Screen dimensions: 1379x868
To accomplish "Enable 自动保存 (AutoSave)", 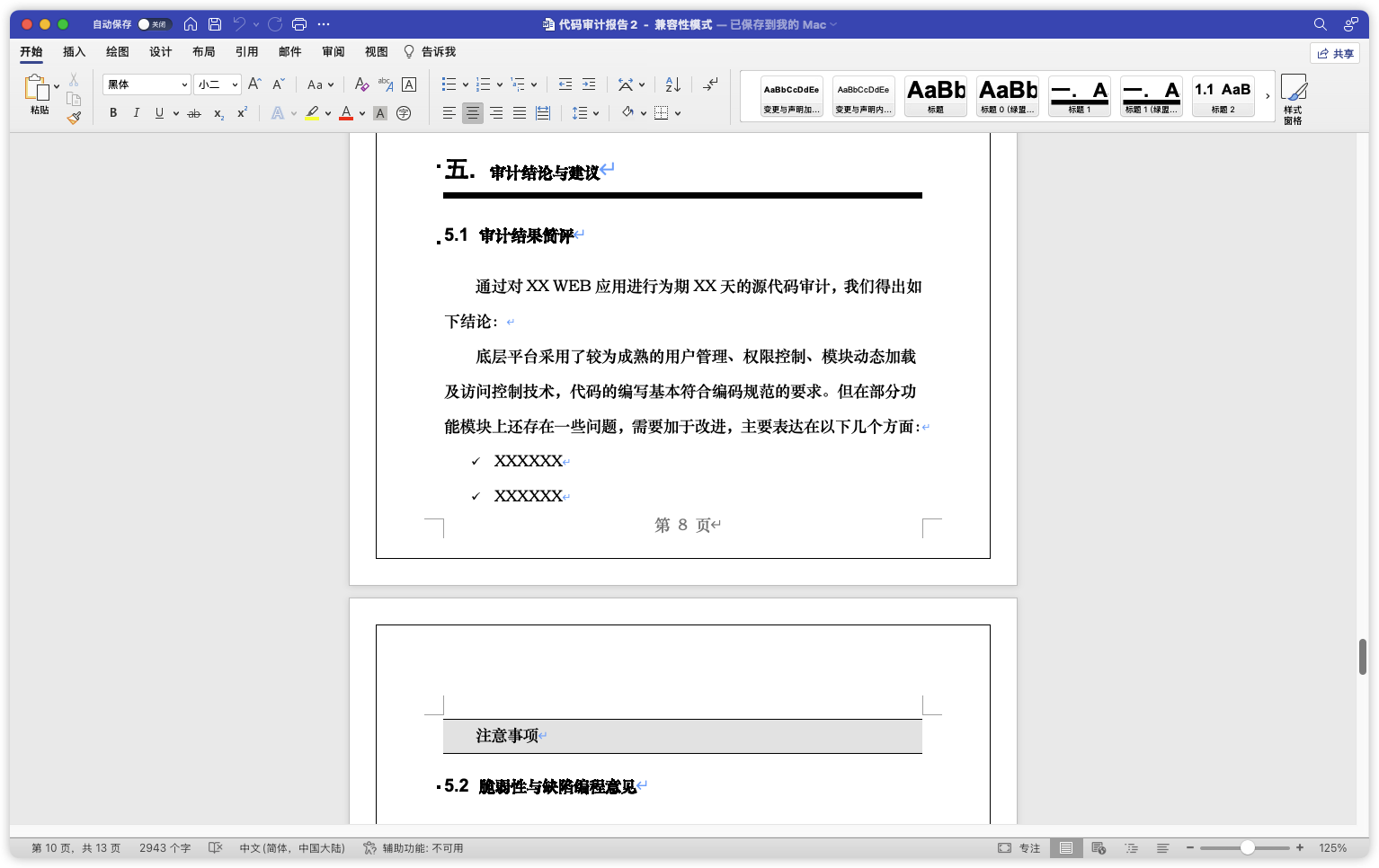I will tap(154, 24).
